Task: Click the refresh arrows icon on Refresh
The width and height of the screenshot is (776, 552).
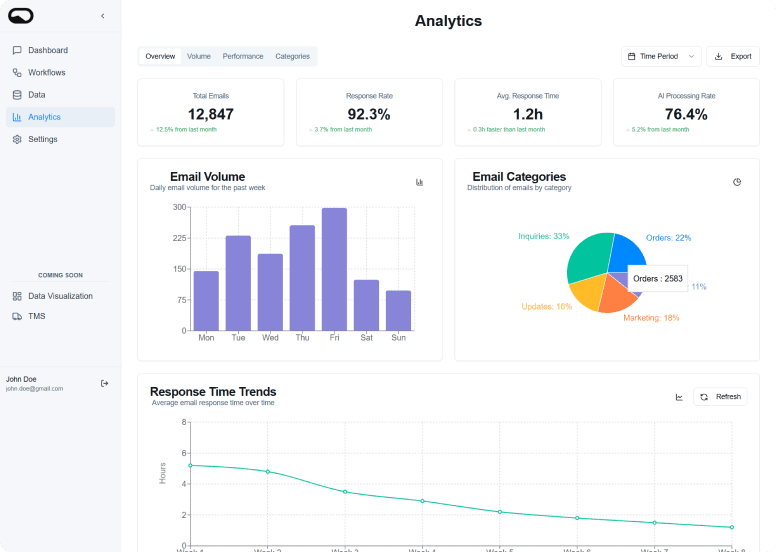Action: 704,397
